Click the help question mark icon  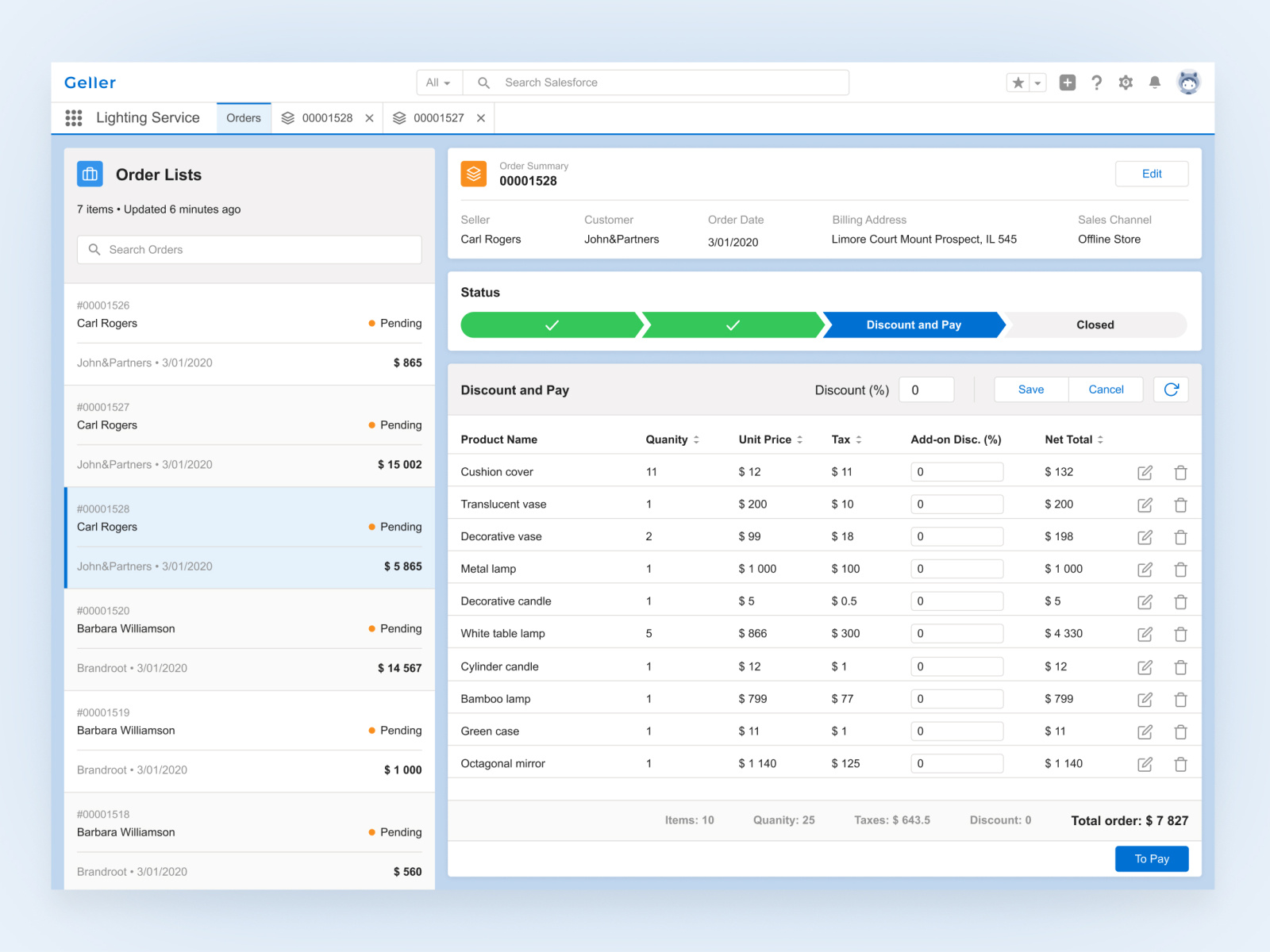point(1096,83)
